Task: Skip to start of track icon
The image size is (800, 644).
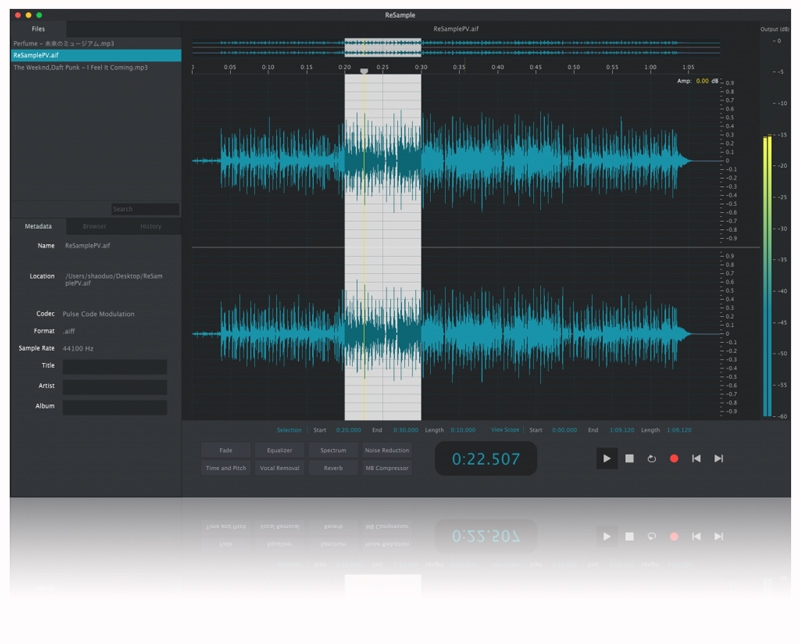Action: 696,458
